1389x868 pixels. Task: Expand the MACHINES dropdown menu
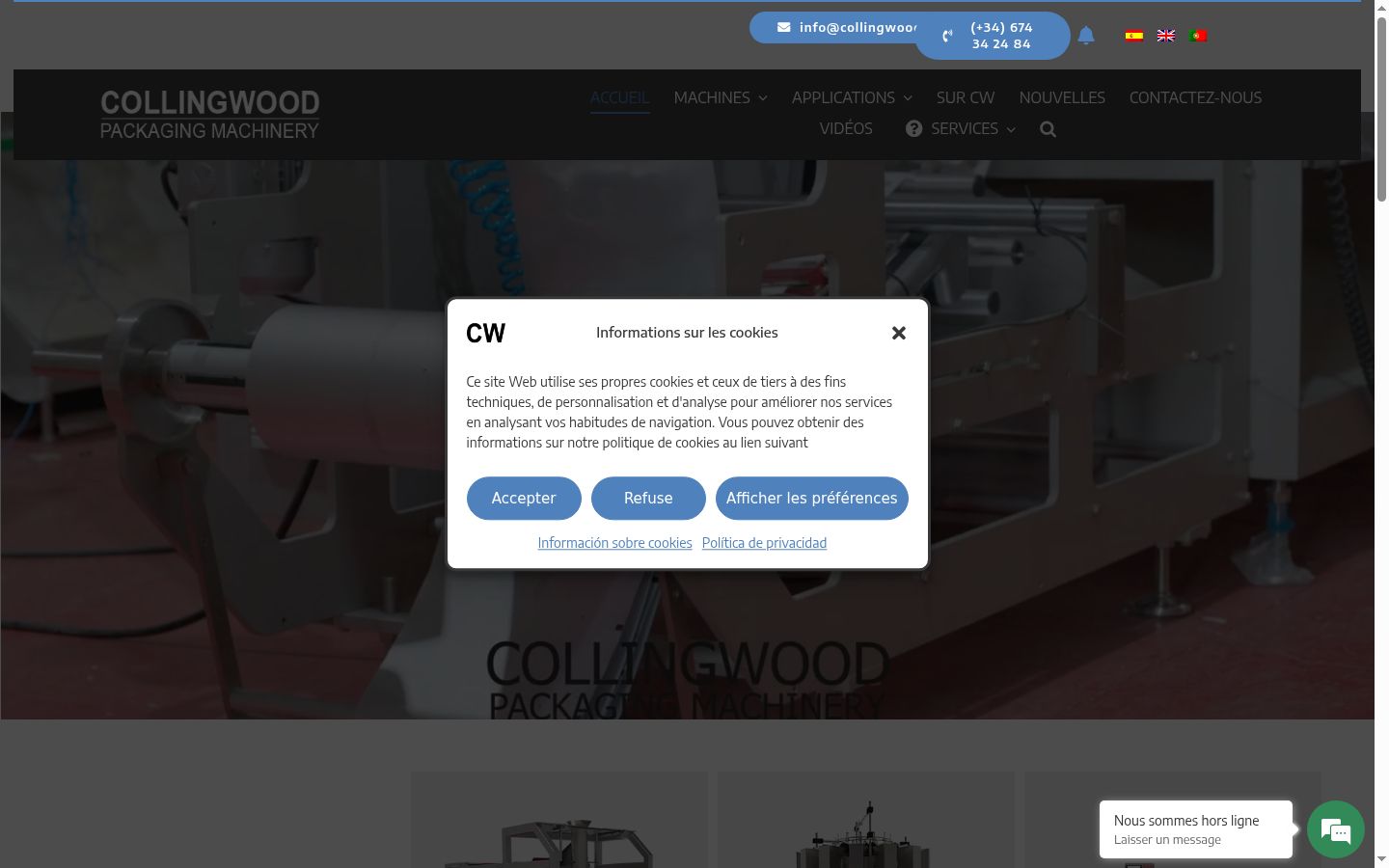coord(721,97)
